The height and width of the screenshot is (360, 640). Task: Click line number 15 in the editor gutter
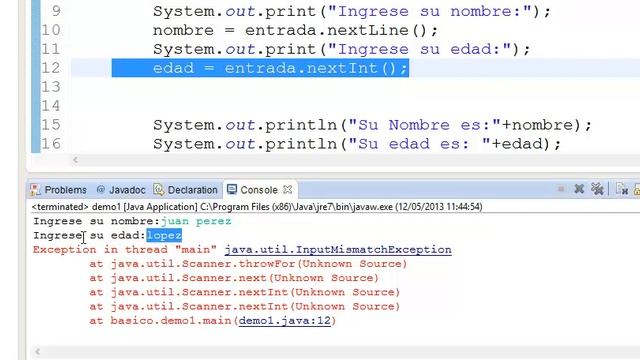pos(51,124)
